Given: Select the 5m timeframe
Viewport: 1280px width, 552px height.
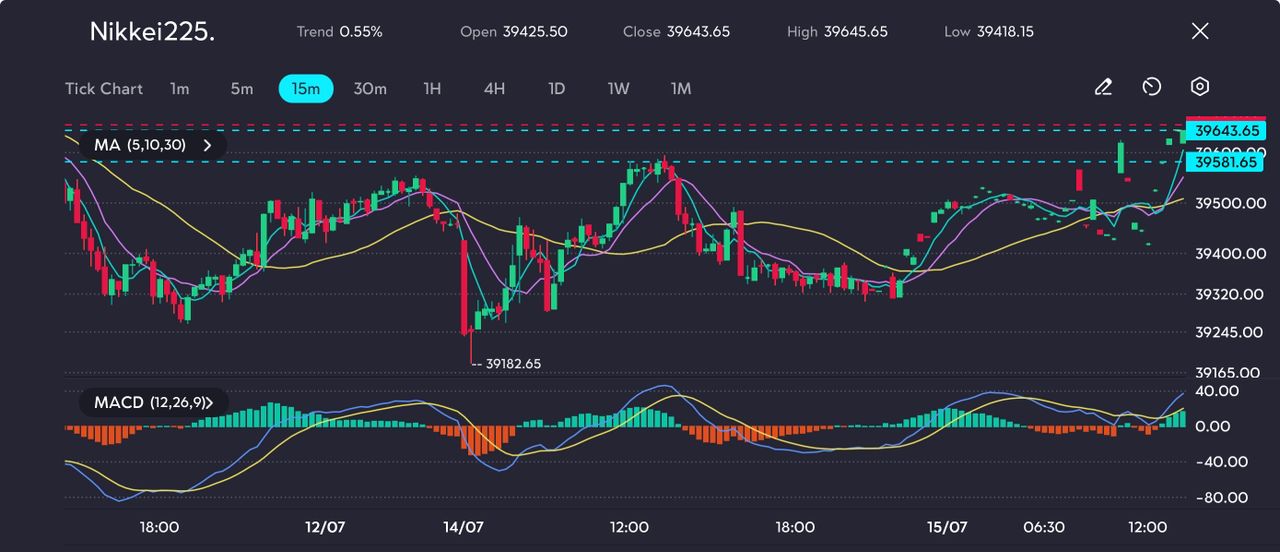Looking at the screenshot, I should (242, 89).
